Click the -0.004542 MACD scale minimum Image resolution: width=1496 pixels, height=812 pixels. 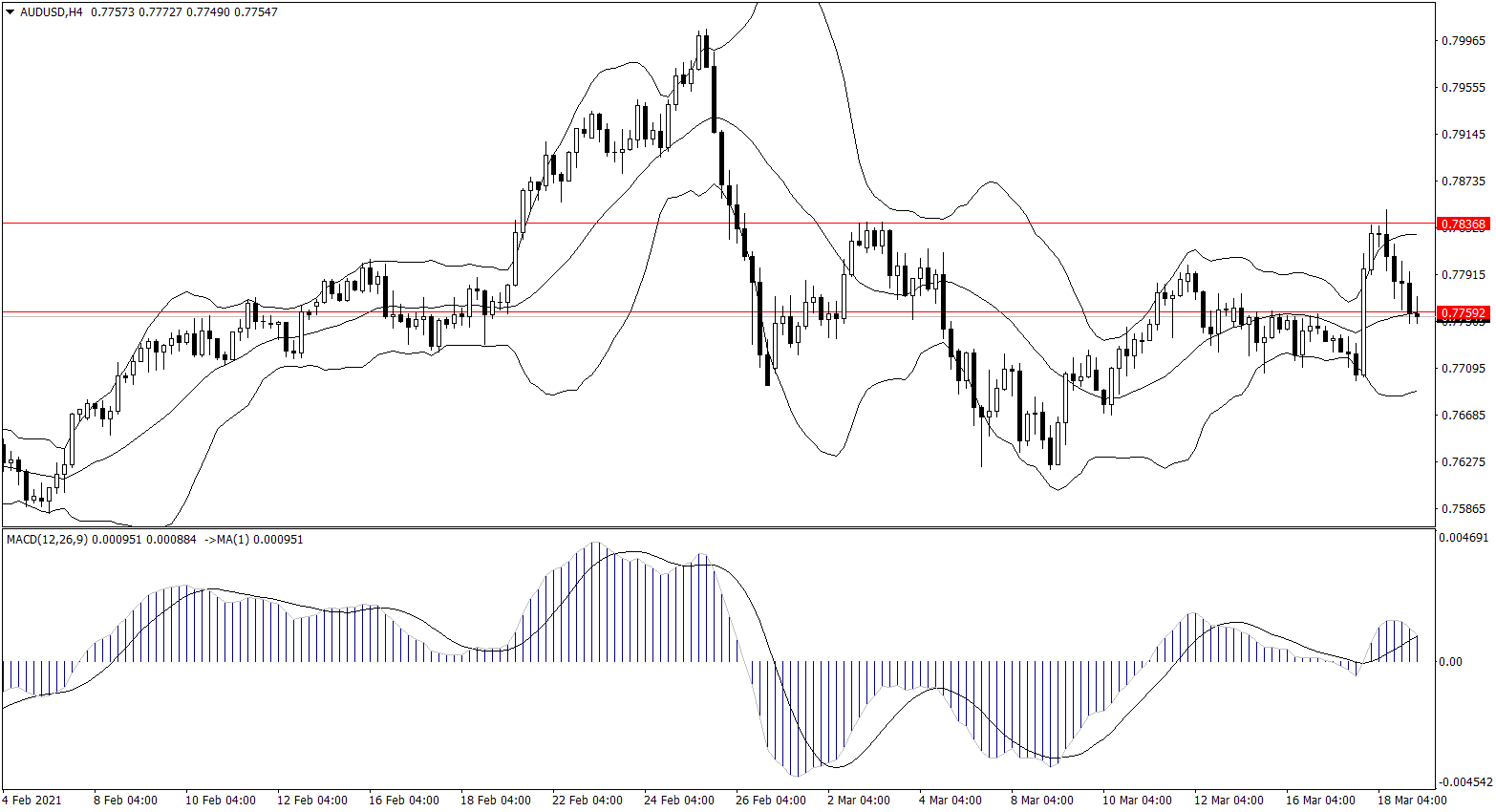(1463, 782)
